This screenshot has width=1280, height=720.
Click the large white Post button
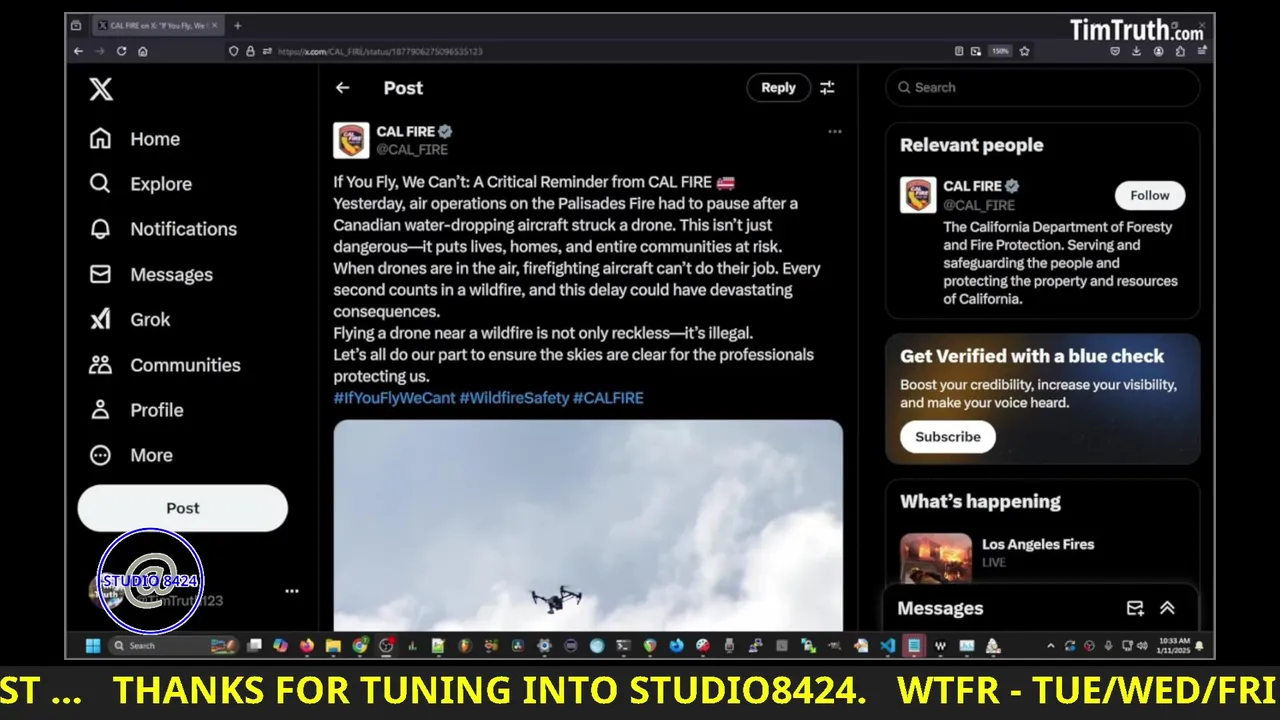pyautogui.click(x=183, y=508)
